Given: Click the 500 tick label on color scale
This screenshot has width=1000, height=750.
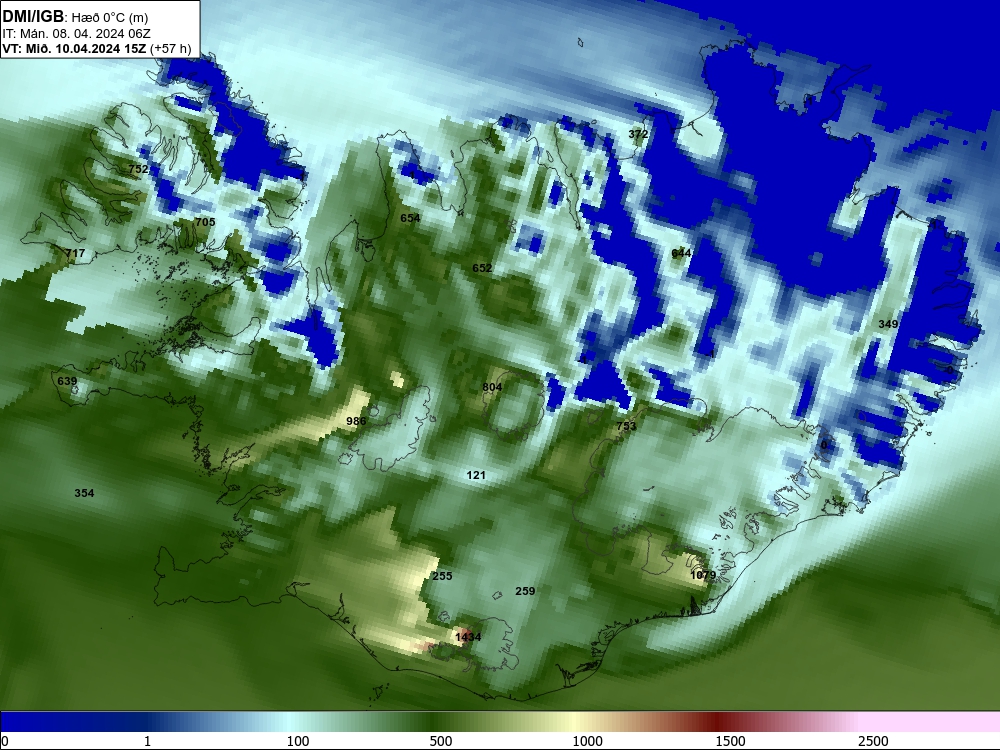Looking at the screenshot, I should coord(441,741).
